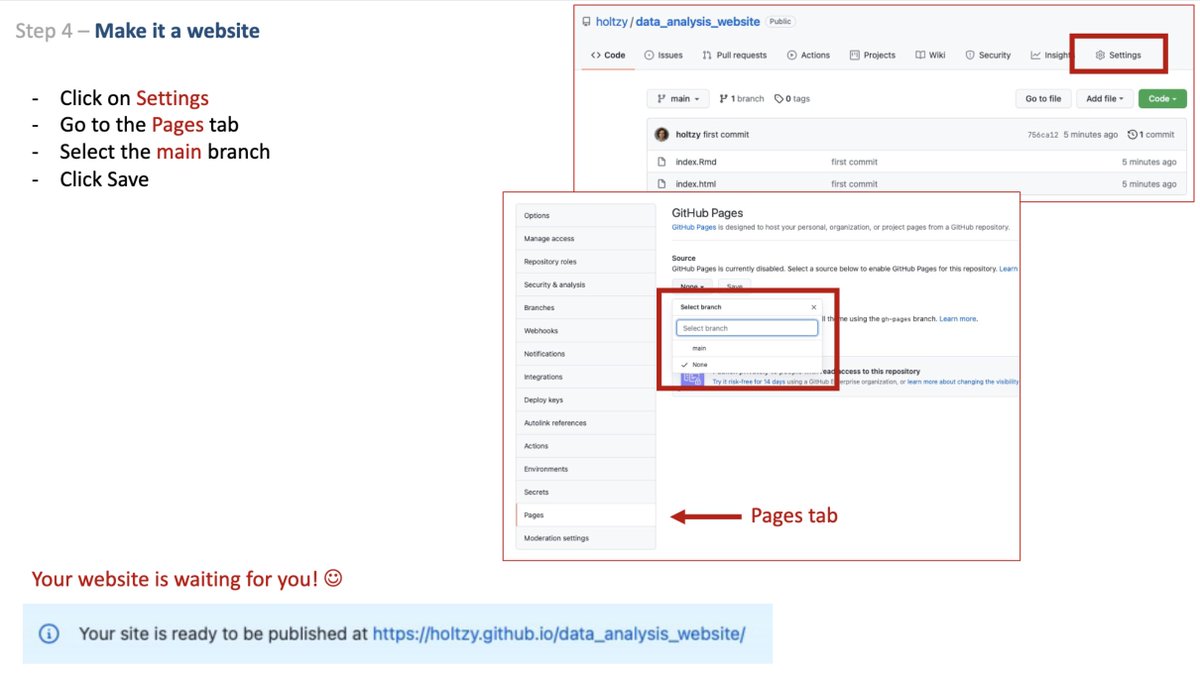
Task: Choose the checked None option in the branch list
Action: tap(747, 365)
